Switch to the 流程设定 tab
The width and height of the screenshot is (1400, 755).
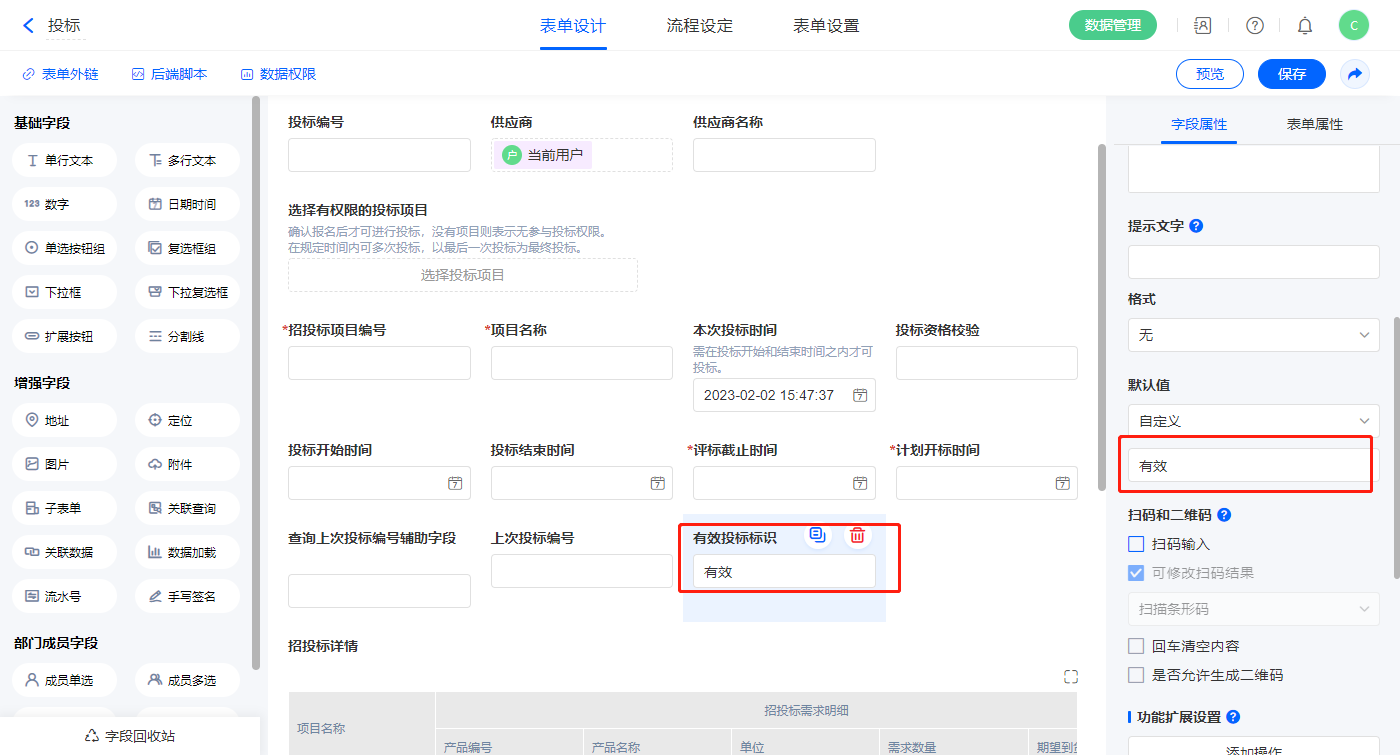point(699,26)
